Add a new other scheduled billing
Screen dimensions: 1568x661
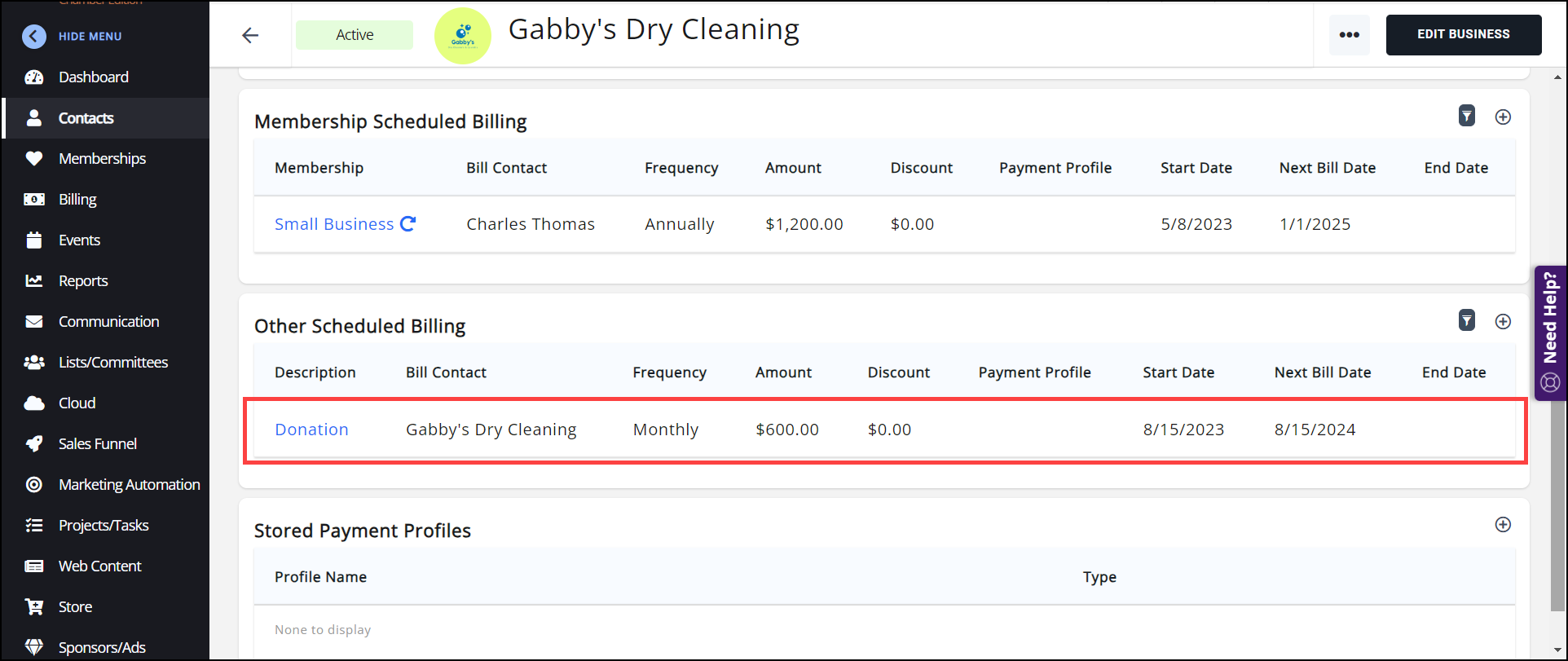point(1503,321)
